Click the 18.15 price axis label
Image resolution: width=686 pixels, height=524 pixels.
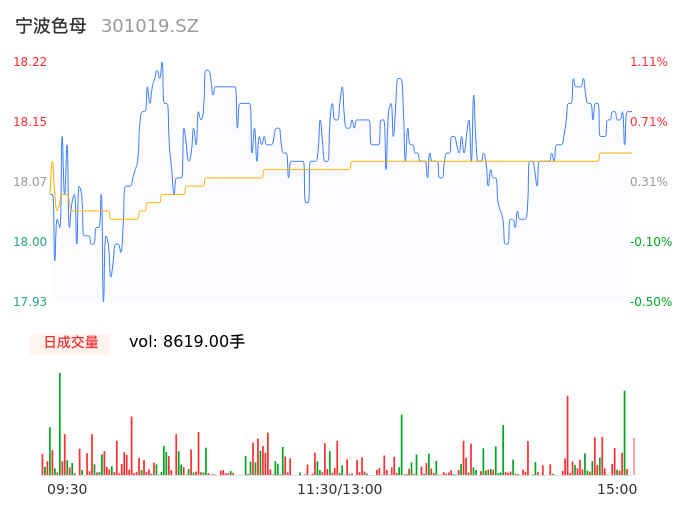coord(30,122)
